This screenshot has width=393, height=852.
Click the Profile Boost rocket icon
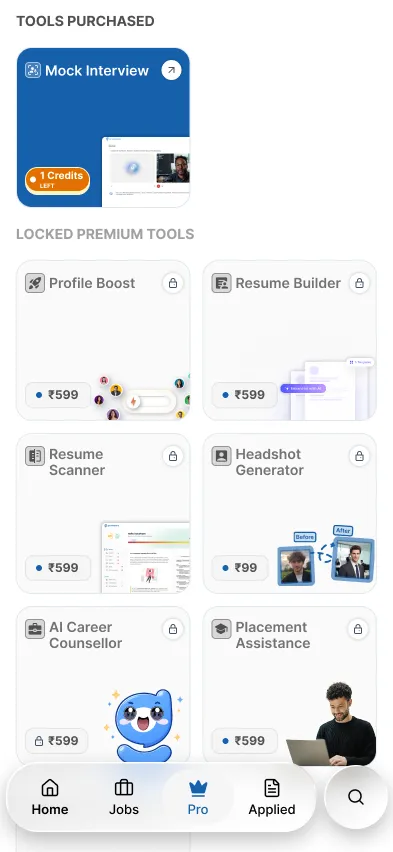pyautogui.click(x=35, y=283)
